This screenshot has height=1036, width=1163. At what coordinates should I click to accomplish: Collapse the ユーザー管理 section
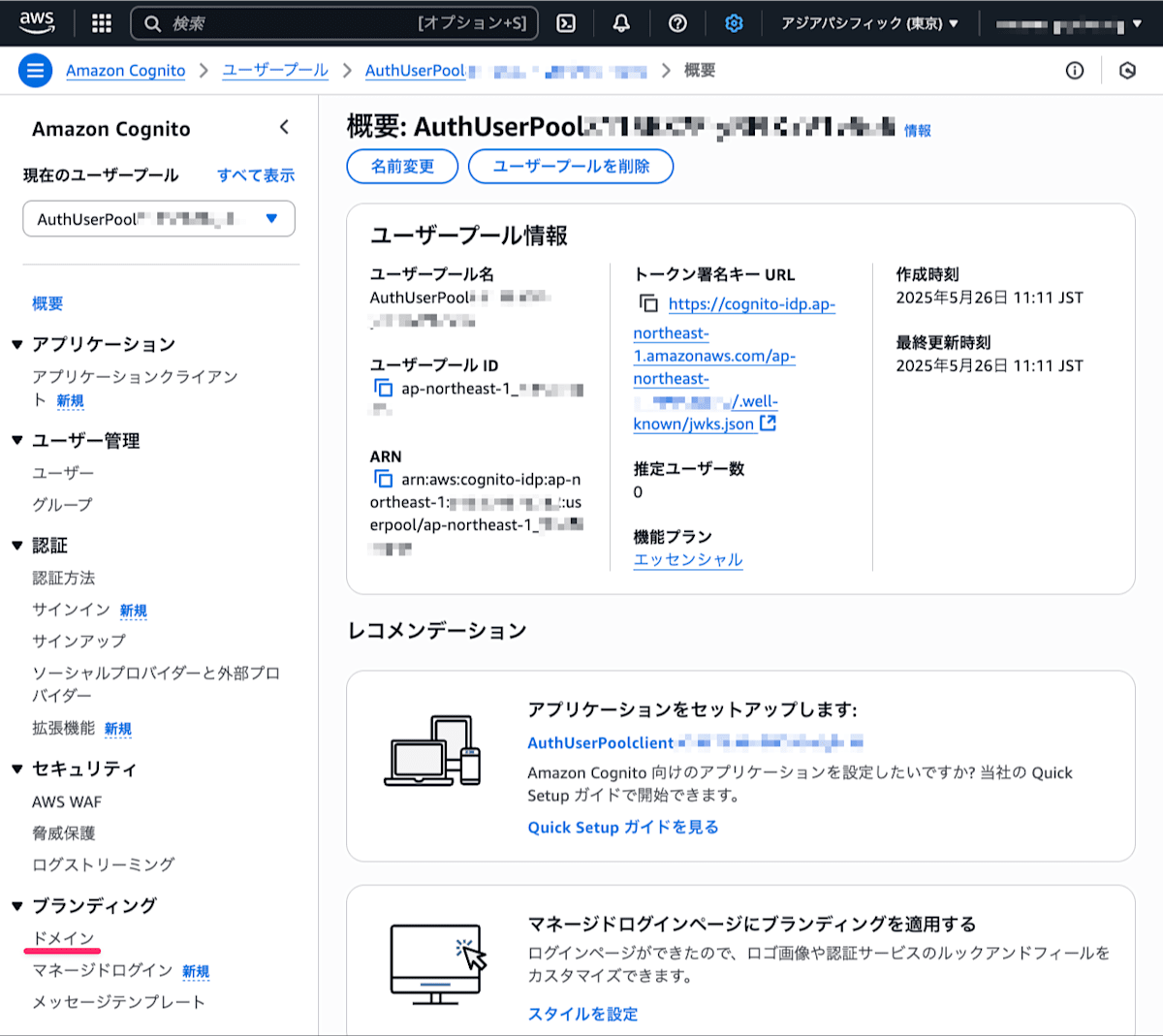16,440
